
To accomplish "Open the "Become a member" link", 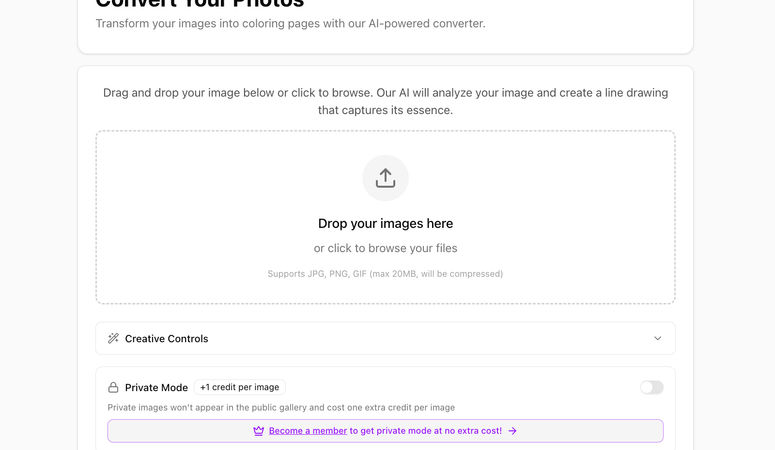I will [308, 431].
